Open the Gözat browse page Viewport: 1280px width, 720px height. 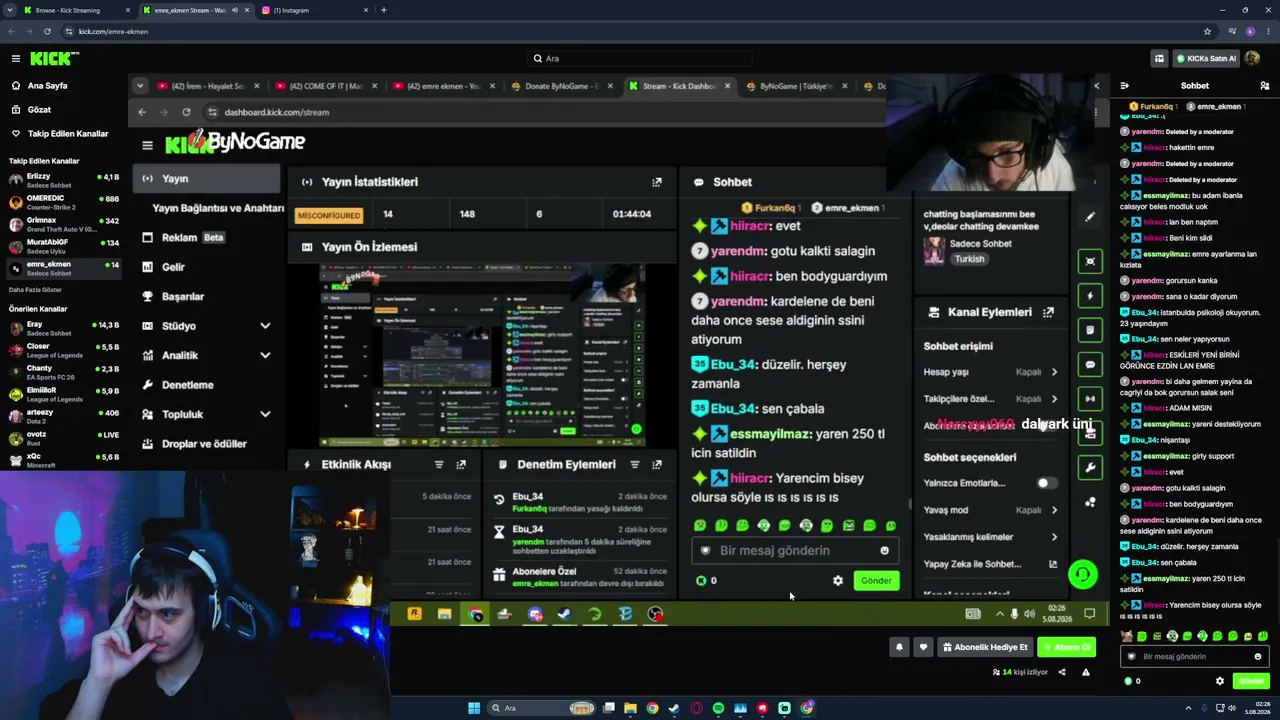tap(39, 109)
